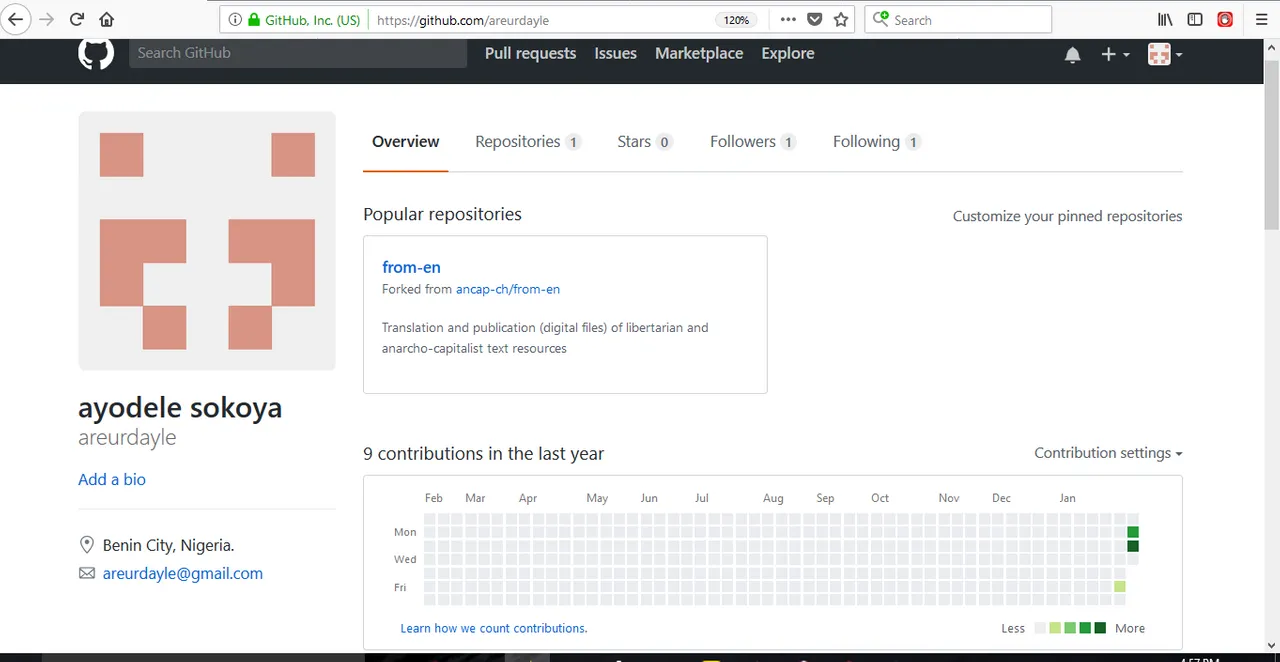
Task: Expand the Contribution settings dropdown
Action: pyautogui.click(x=1108, y=453)
